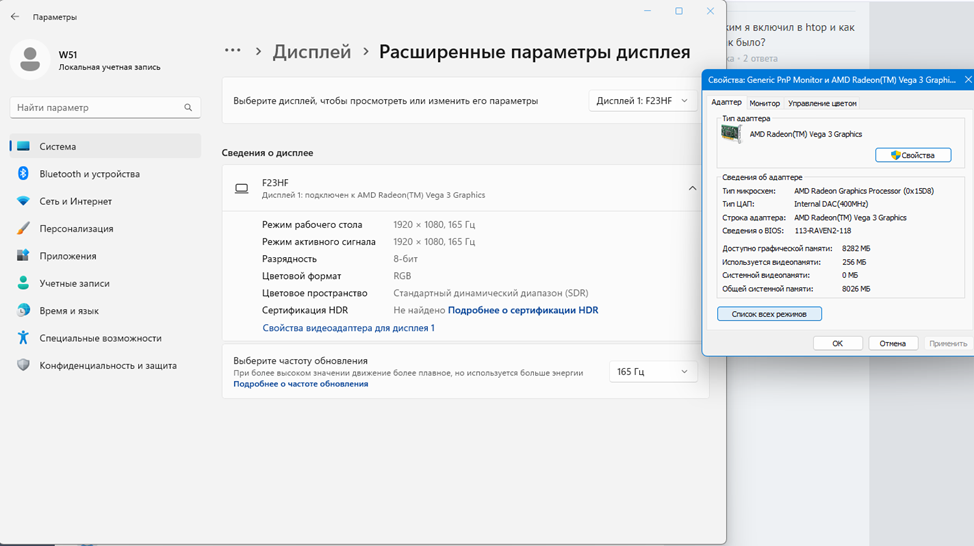The width and height of the screenshot is (974, 546).
Task: Click the Локальная учетная запись label
Action: click(109, 67)
